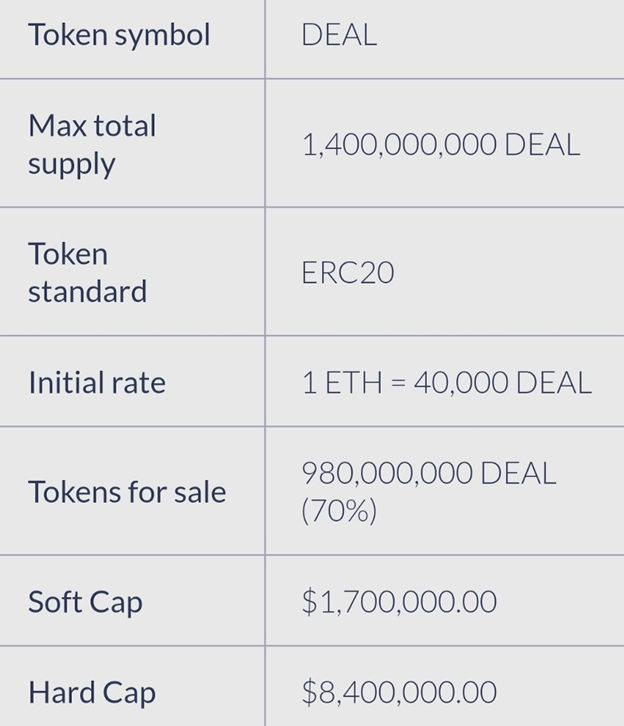Select the 980,000,000 DEAL sale amount

429,473
